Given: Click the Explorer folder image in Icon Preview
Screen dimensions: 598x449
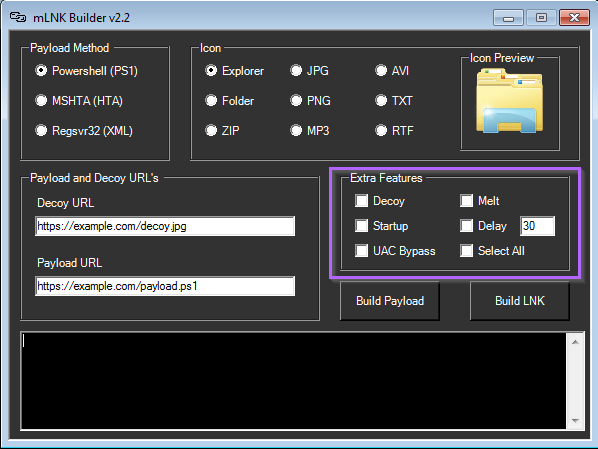Looking at the screenshot, I should click(x=510, y=101).
